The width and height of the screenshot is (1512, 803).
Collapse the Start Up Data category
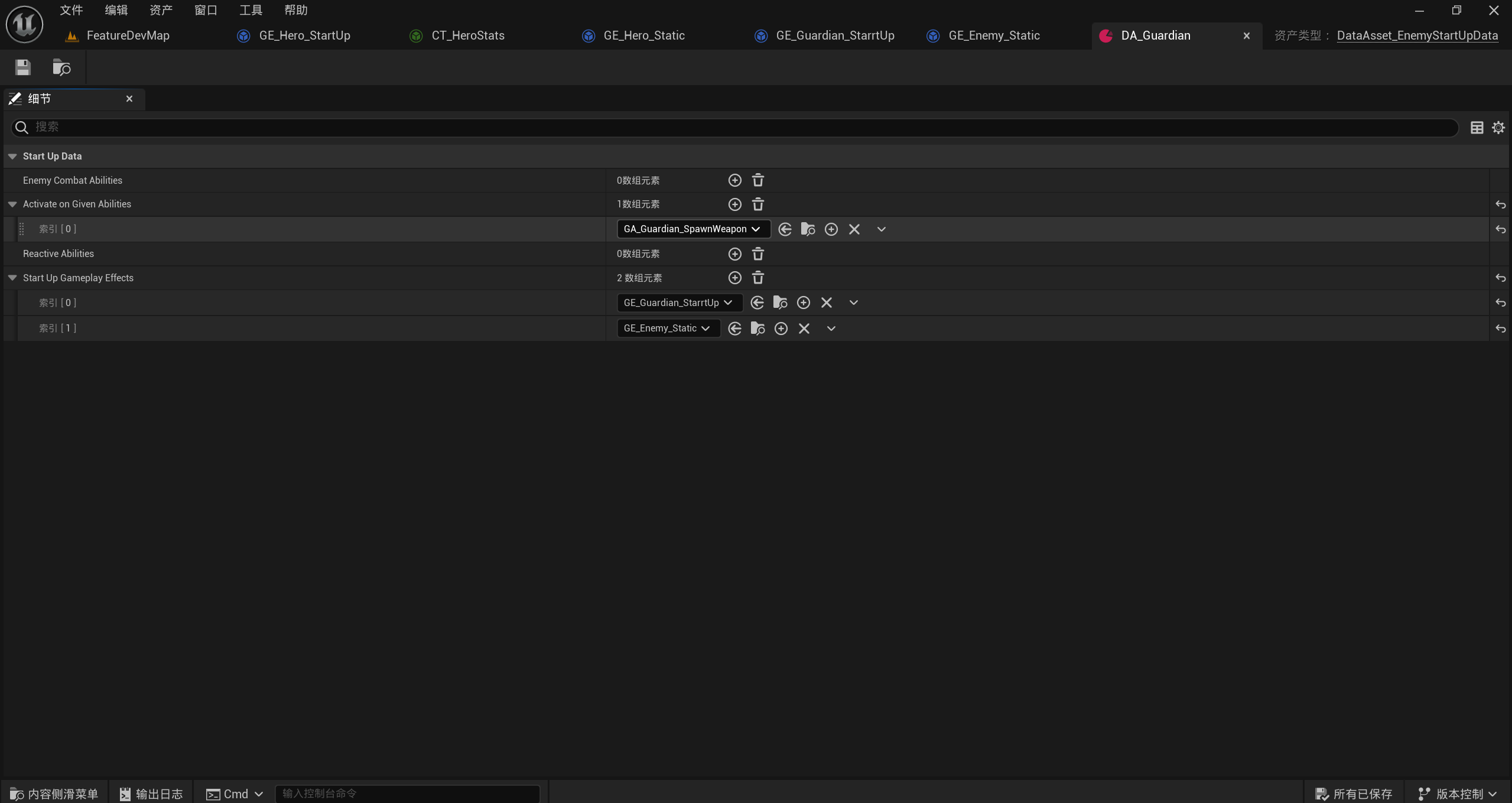pyautogui.click(x=12, y=157)
